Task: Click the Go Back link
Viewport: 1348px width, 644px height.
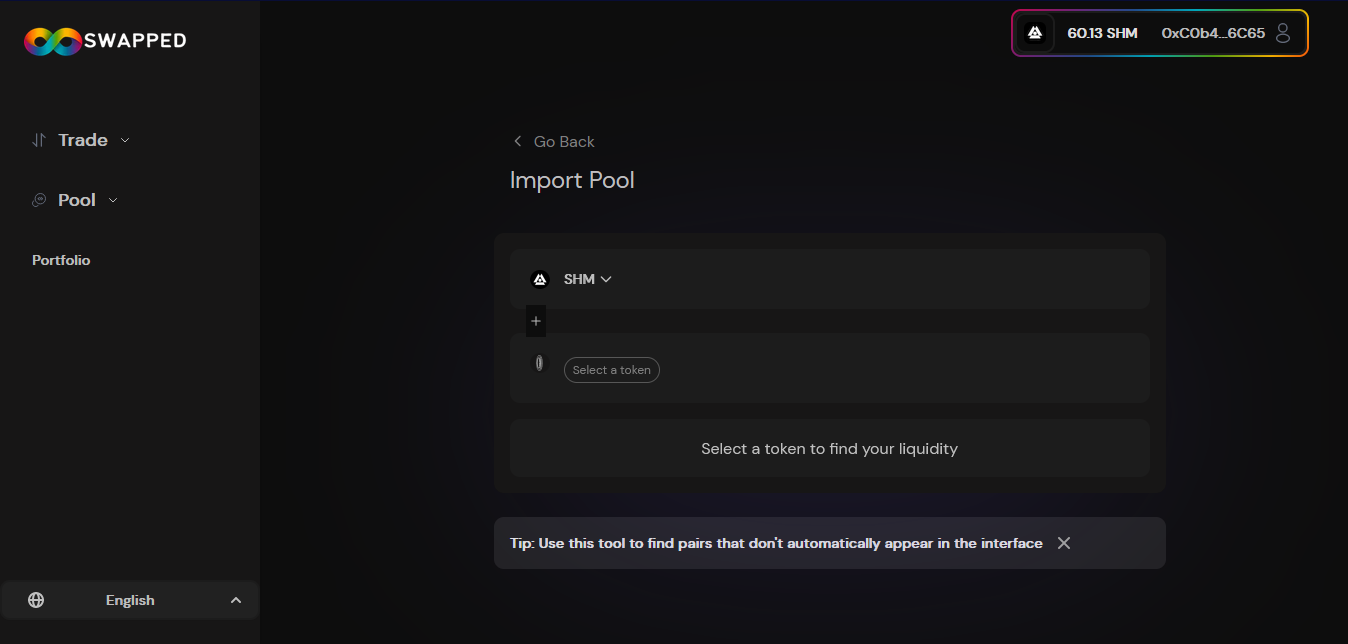Action: 564,141
